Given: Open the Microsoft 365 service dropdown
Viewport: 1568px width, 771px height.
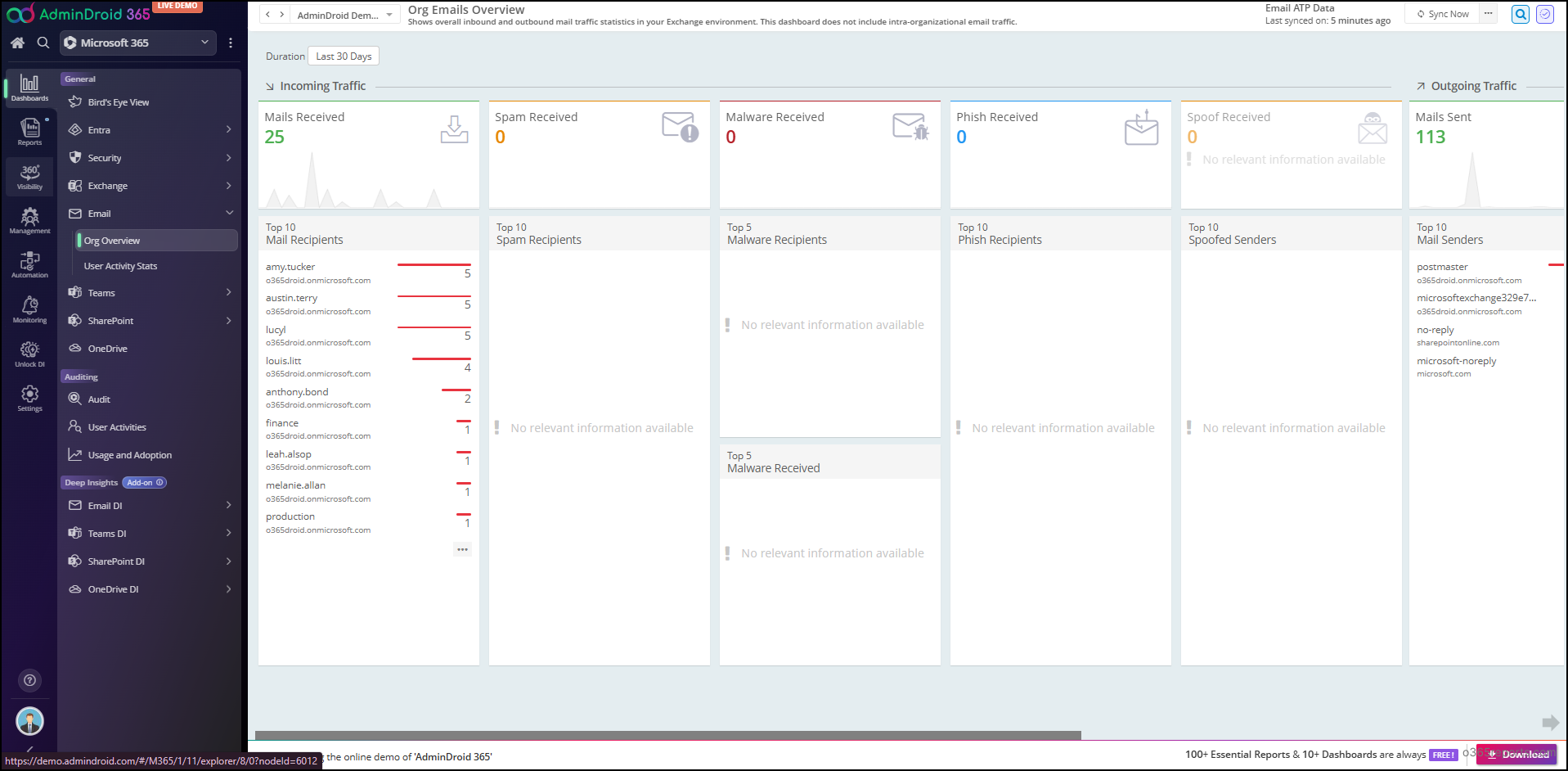Looking at the screenshot, I should [137, 43].
